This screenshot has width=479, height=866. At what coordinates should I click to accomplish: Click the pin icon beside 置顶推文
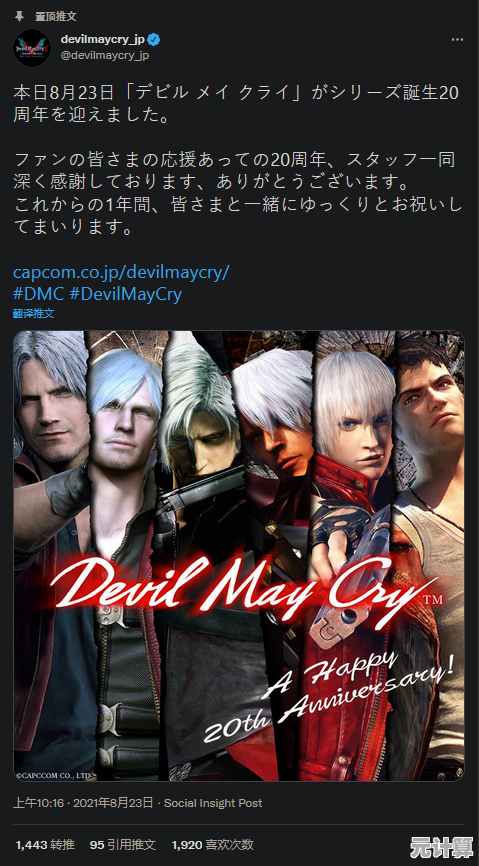[19, 16]
